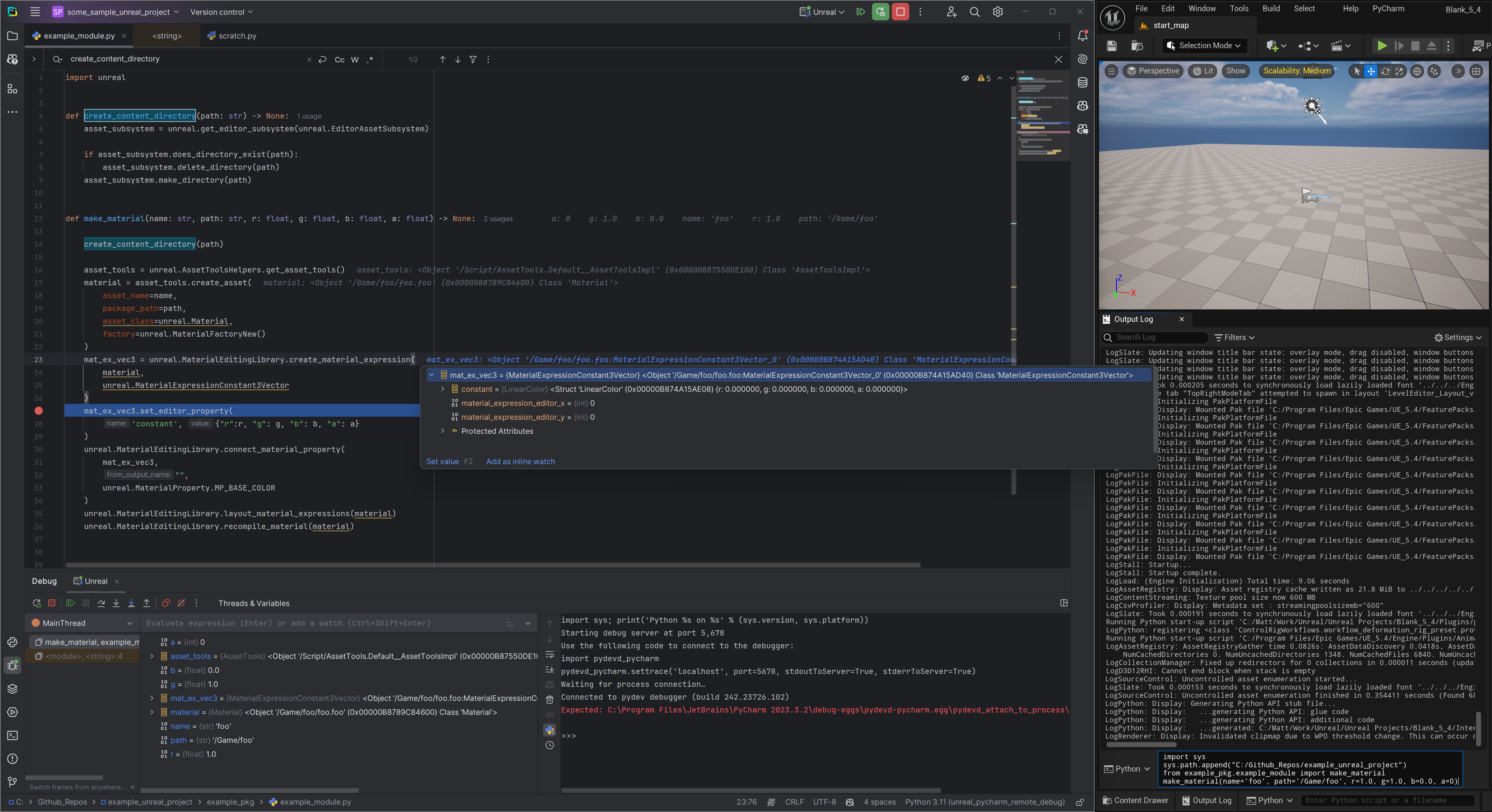This screenshot has height=812, width=1492.
Task: Click Perspective button in Unreal viewport
Action: point(1153,71)
